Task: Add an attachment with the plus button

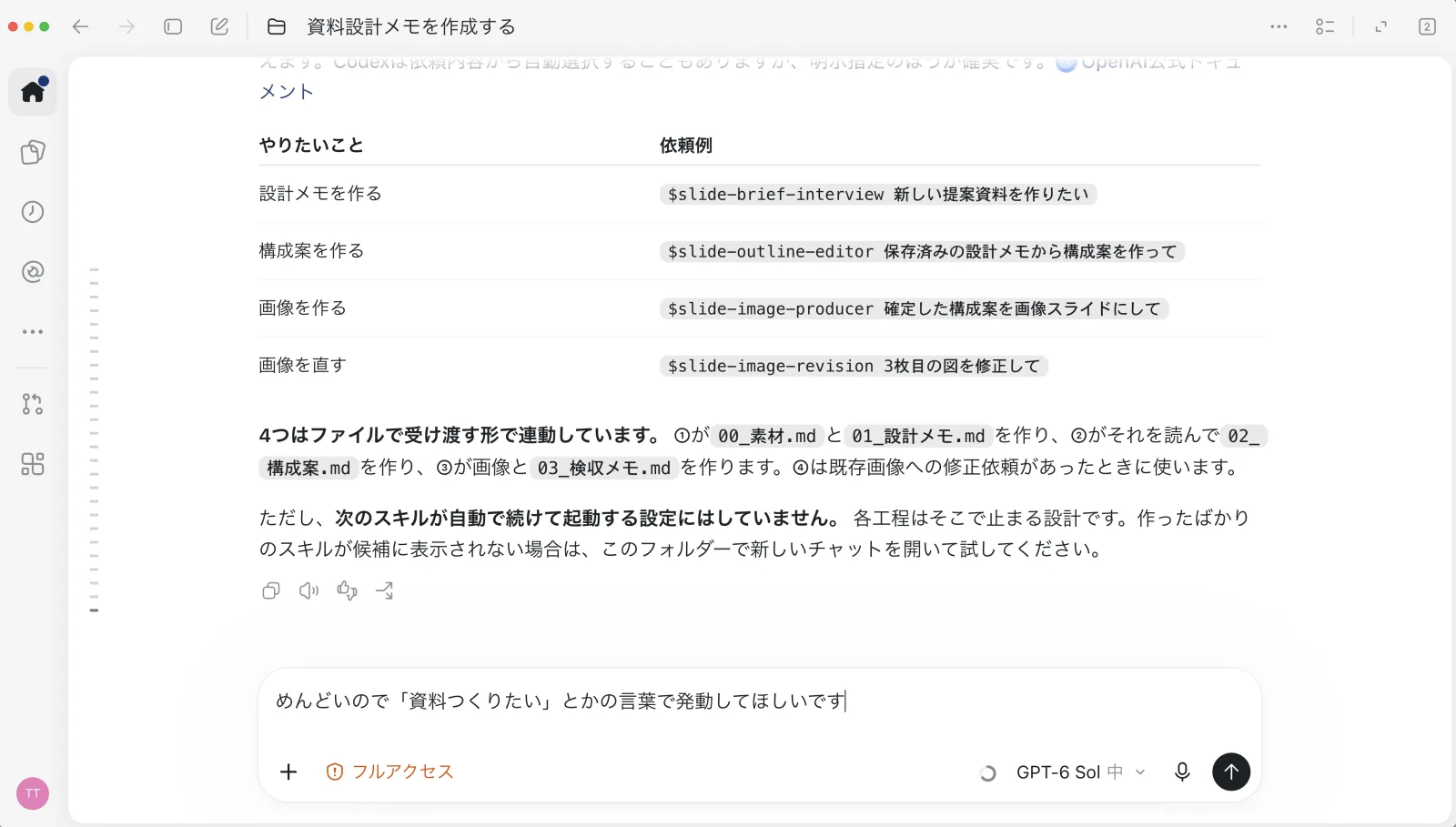Action: [288, 772]
